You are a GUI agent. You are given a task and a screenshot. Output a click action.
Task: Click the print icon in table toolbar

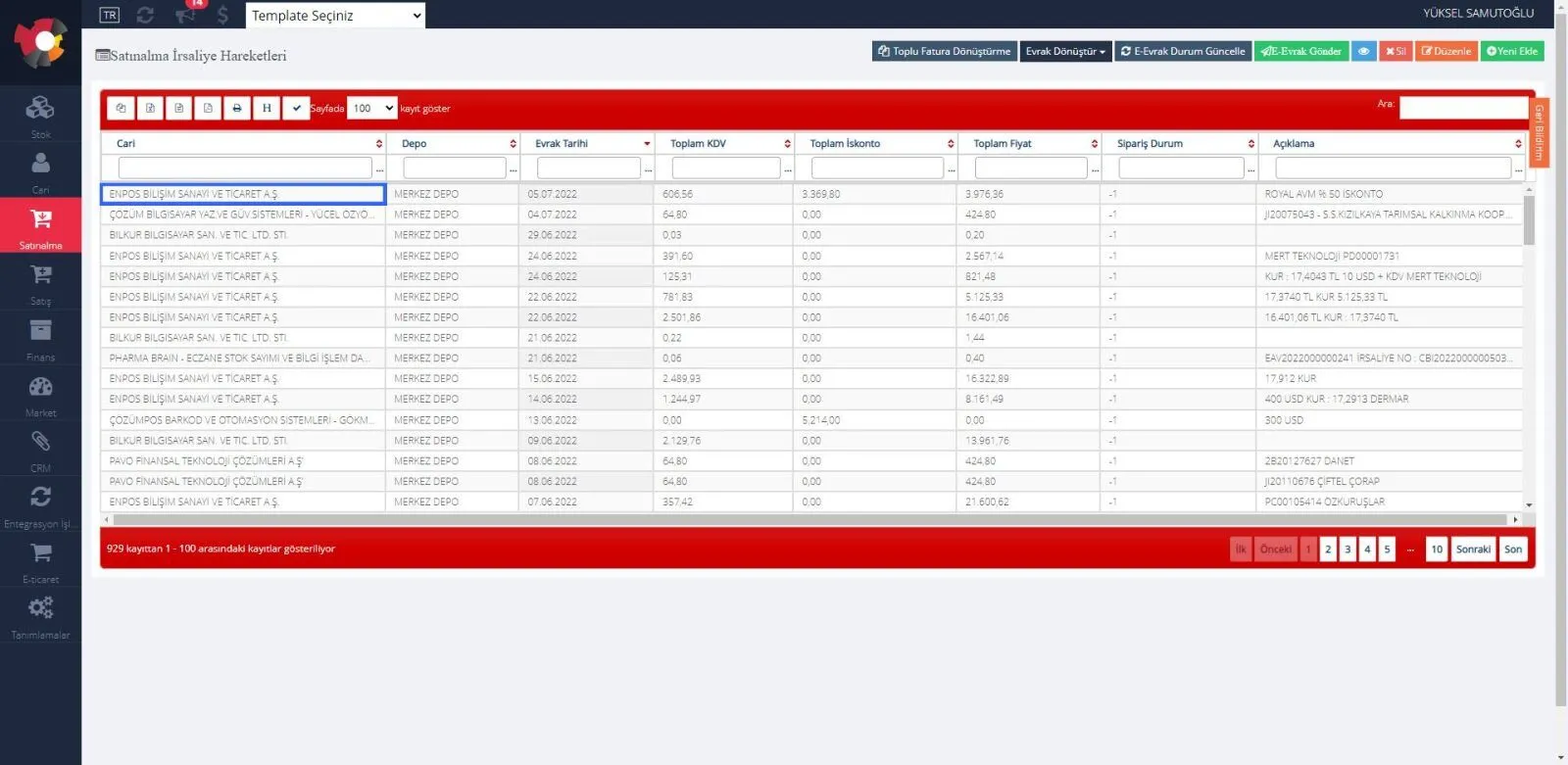click(237, 109)
